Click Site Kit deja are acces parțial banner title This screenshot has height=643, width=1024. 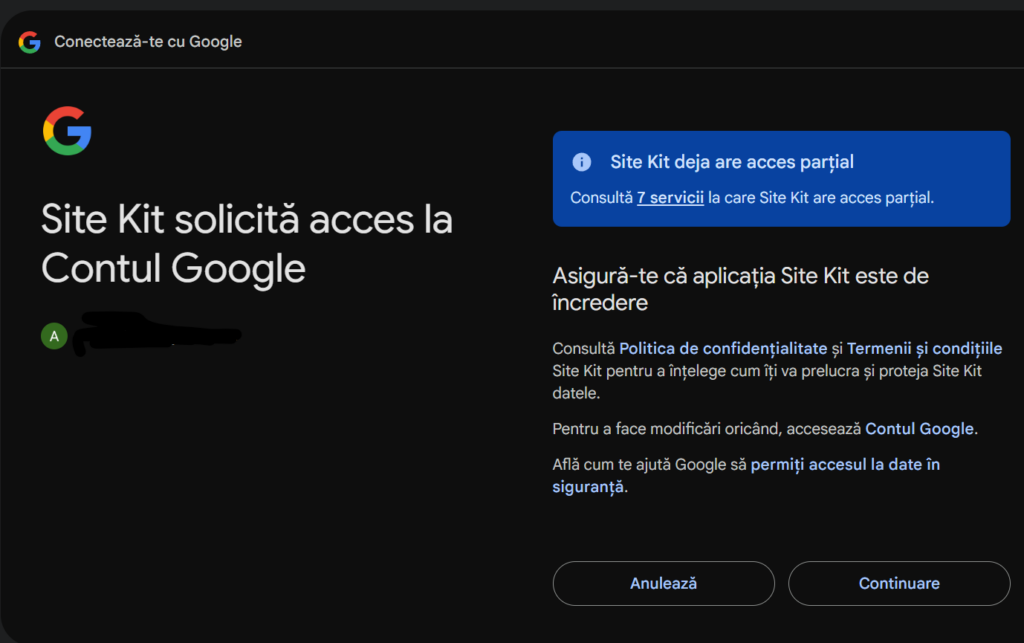click(731, 162)
